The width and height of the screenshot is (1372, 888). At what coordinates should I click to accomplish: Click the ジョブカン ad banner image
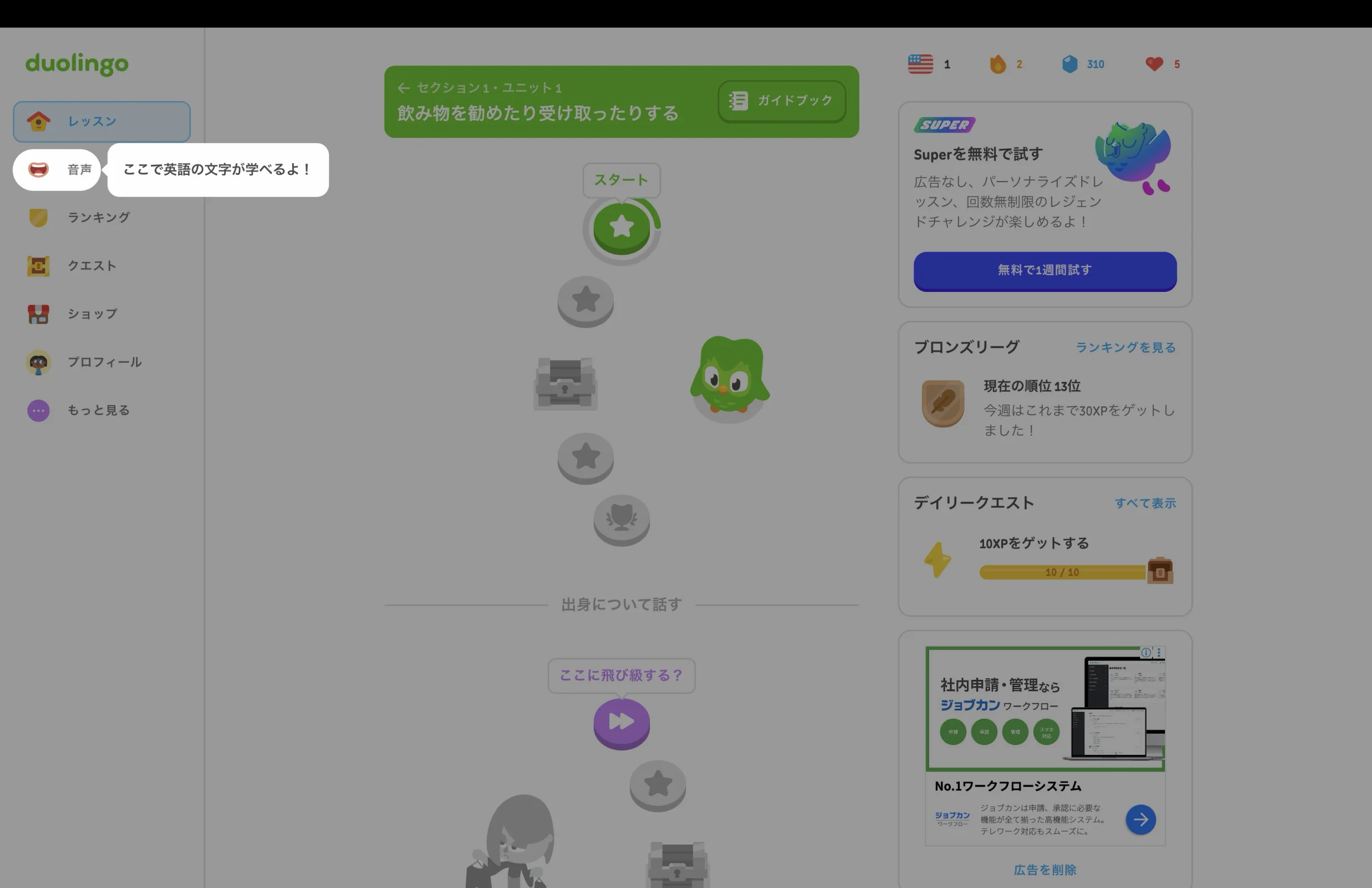(1045, 709)
